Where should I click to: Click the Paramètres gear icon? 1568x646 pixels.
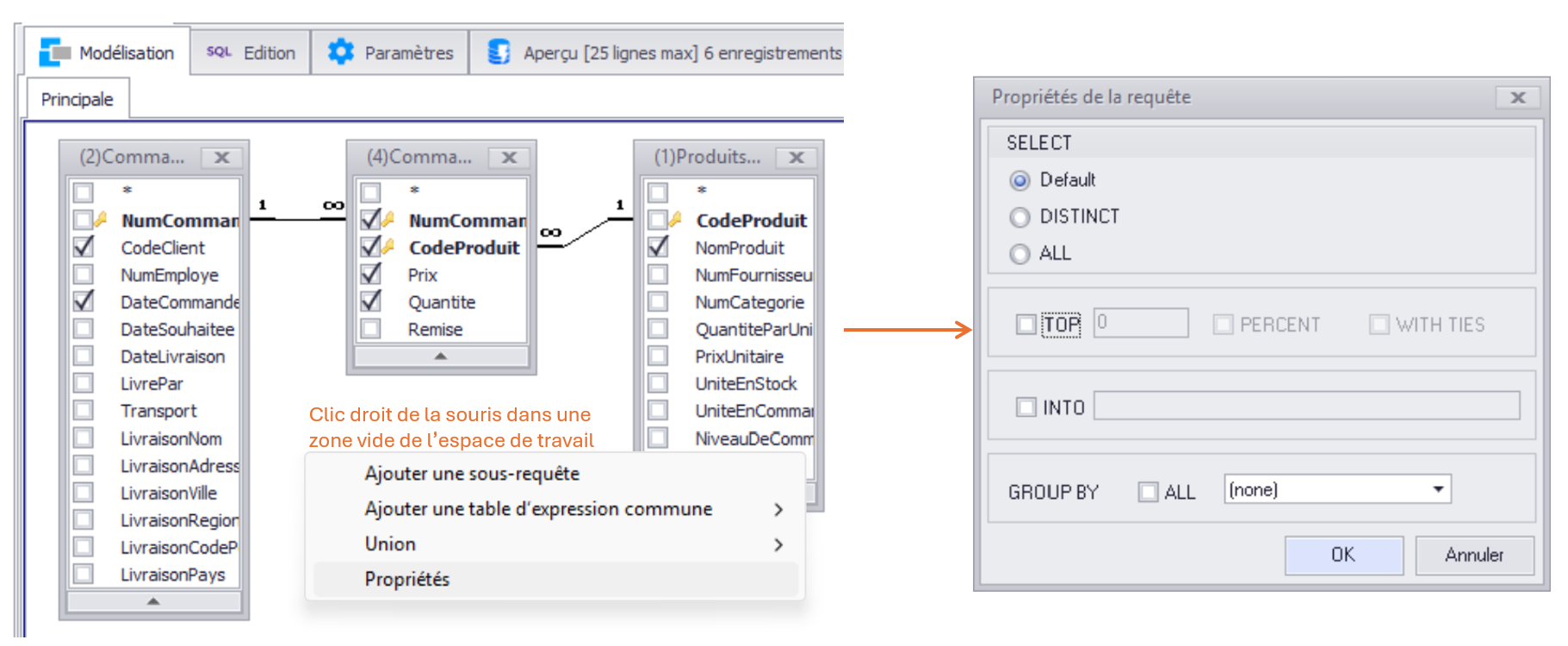coord(341,53)
